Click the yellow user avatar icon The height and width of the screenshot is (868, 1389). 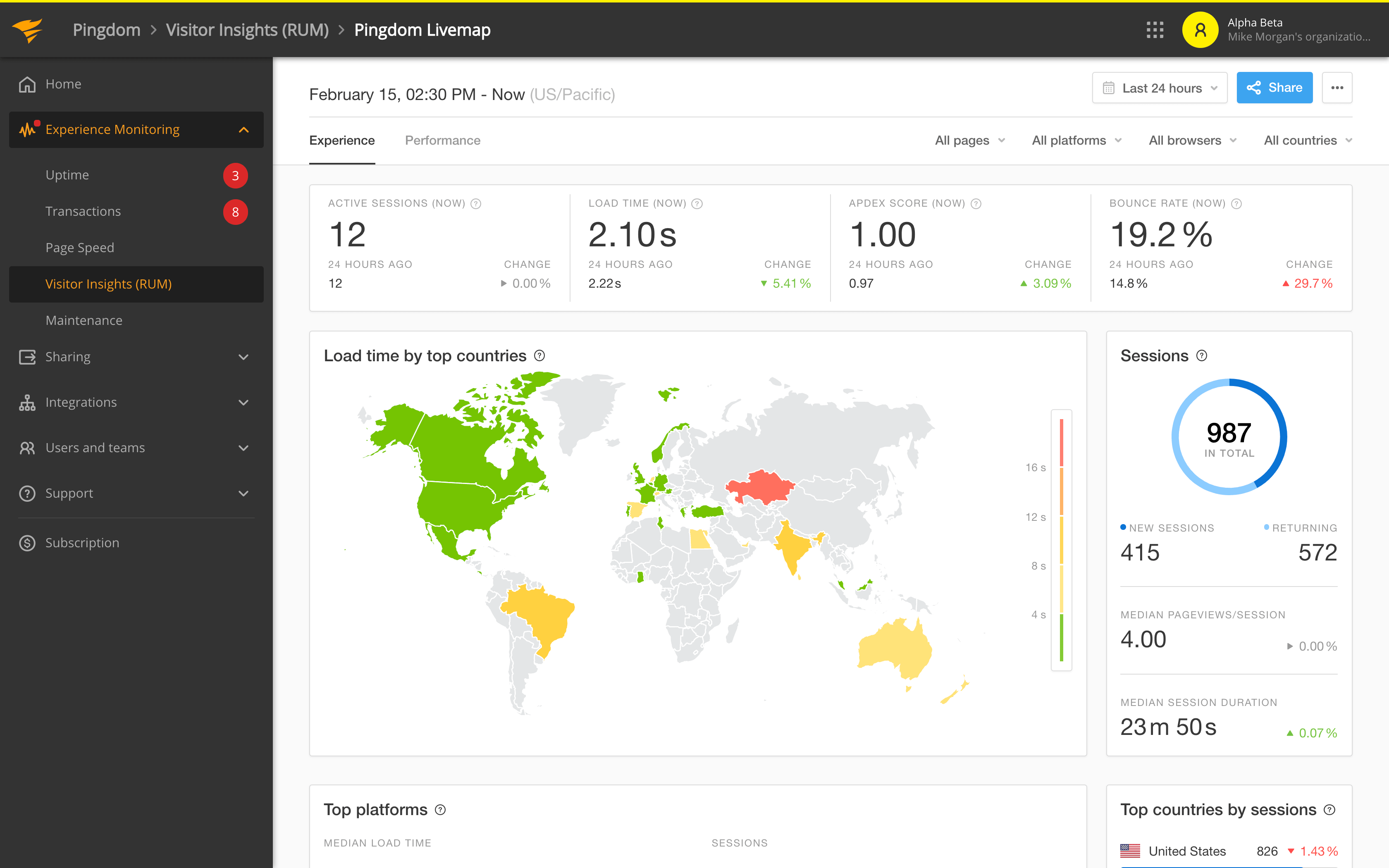tap(1200, 30)
